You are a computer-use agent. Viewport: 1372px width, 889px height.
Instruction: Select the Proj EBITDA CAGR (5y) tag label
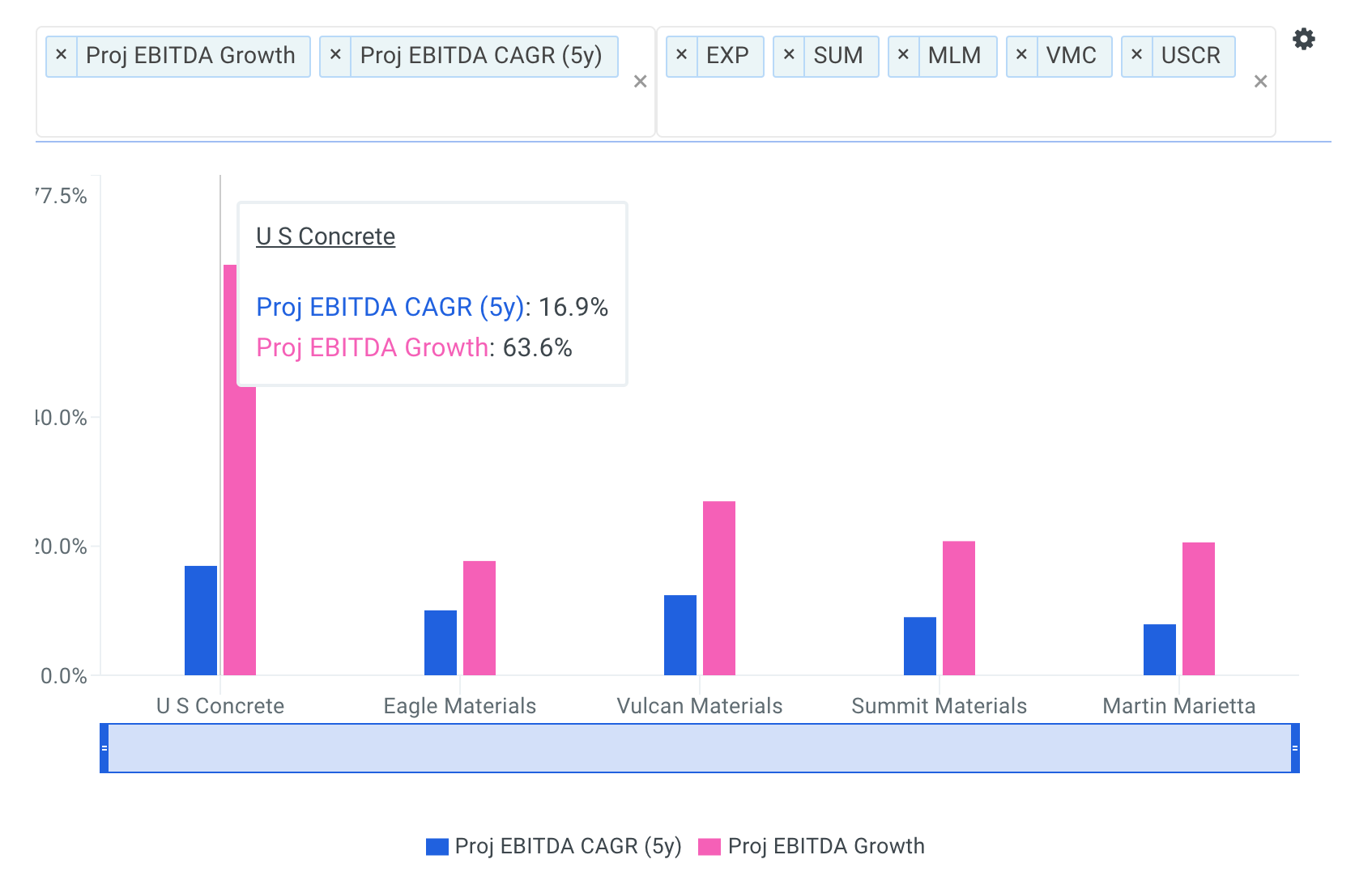pos(481,56)
